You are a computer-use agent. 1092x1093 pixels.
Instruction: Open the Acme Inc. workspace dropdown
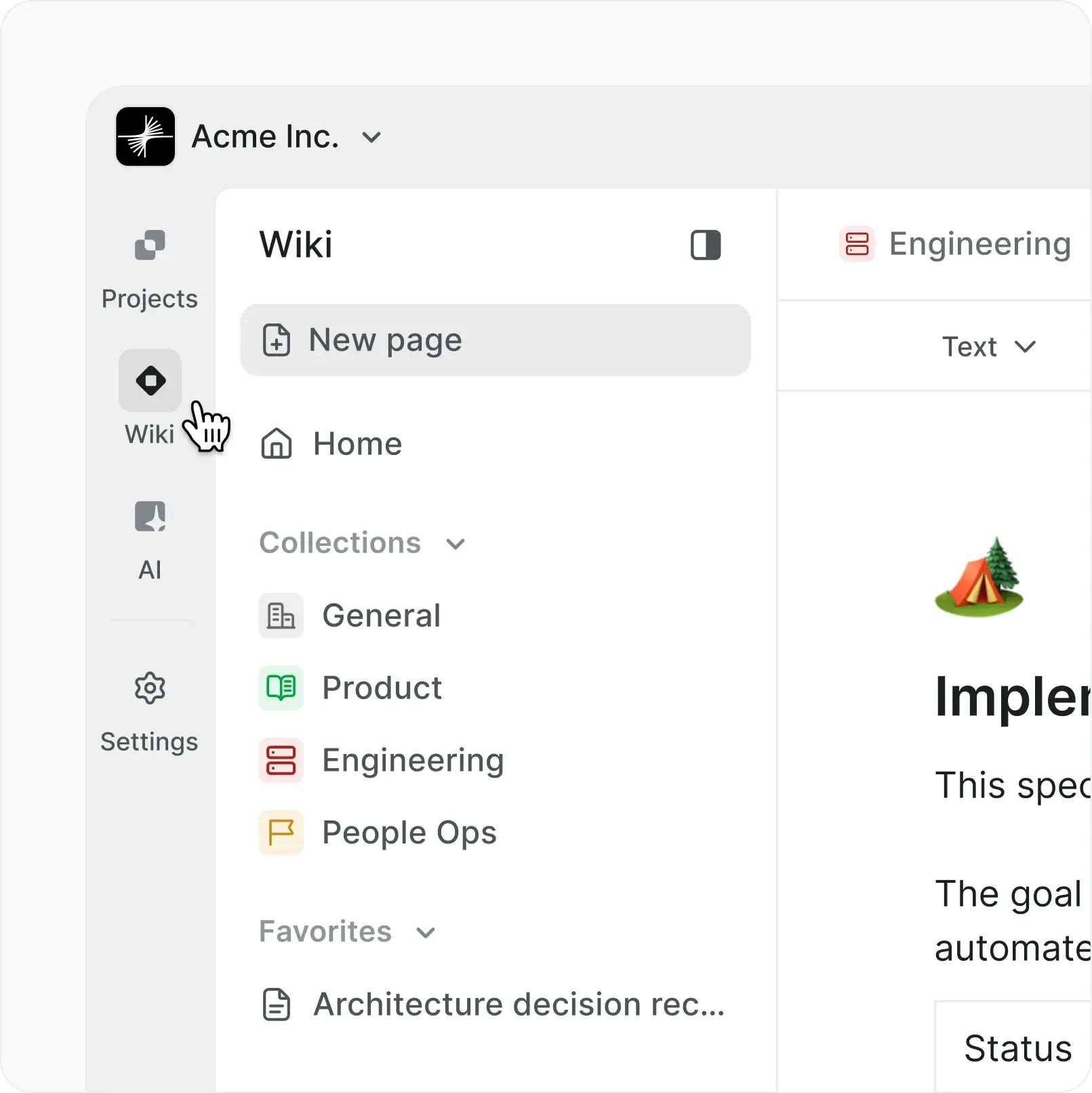tap(371, 138)
